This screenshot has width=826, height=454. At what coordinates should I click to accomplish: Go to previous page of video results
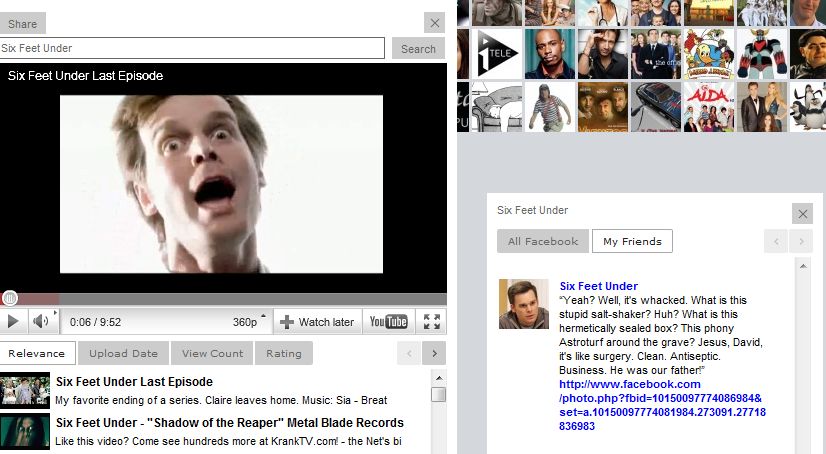409,353
